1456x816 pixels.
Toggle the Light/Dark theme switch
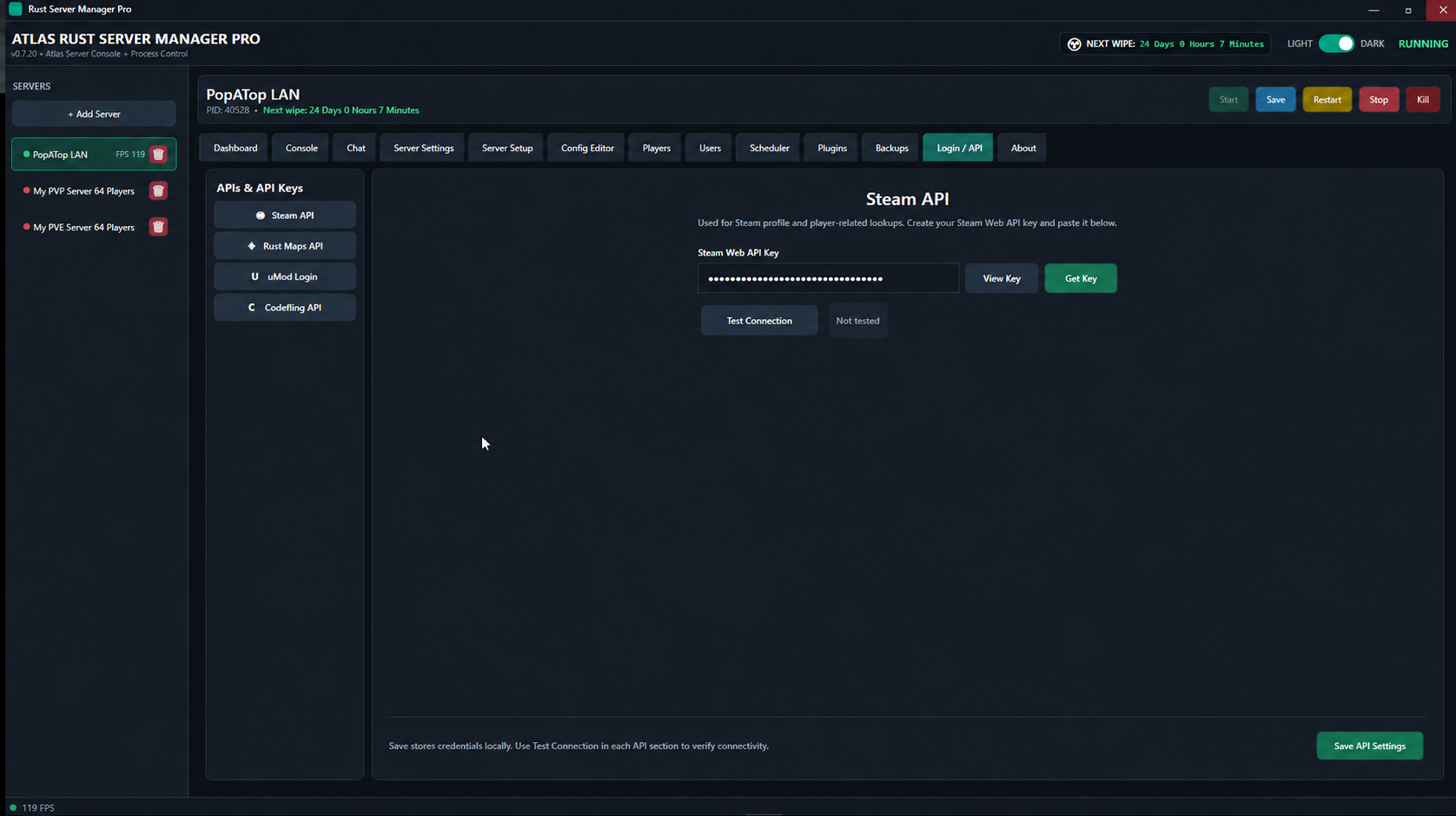pyautogui.click(x=1336, y=43)
